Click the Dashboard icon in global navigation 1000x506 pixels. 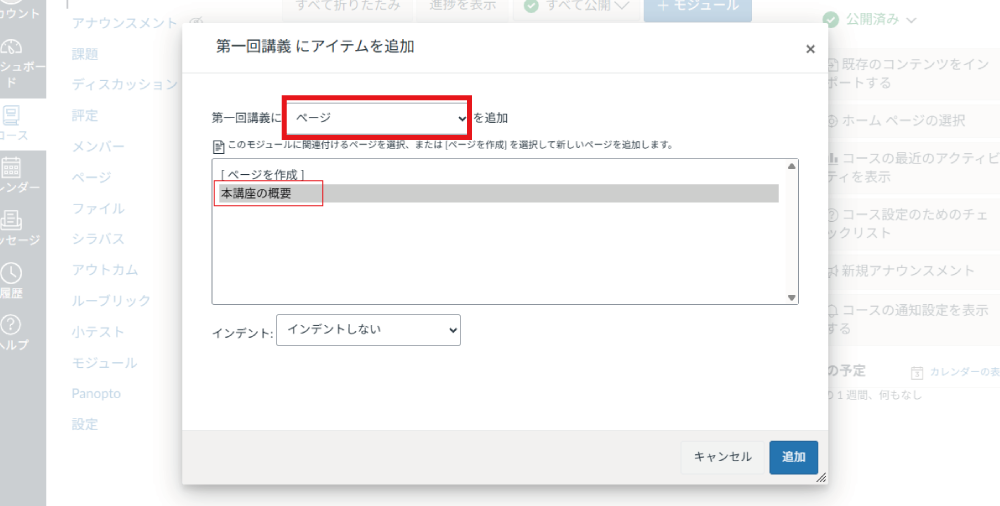tap(12, 48)
